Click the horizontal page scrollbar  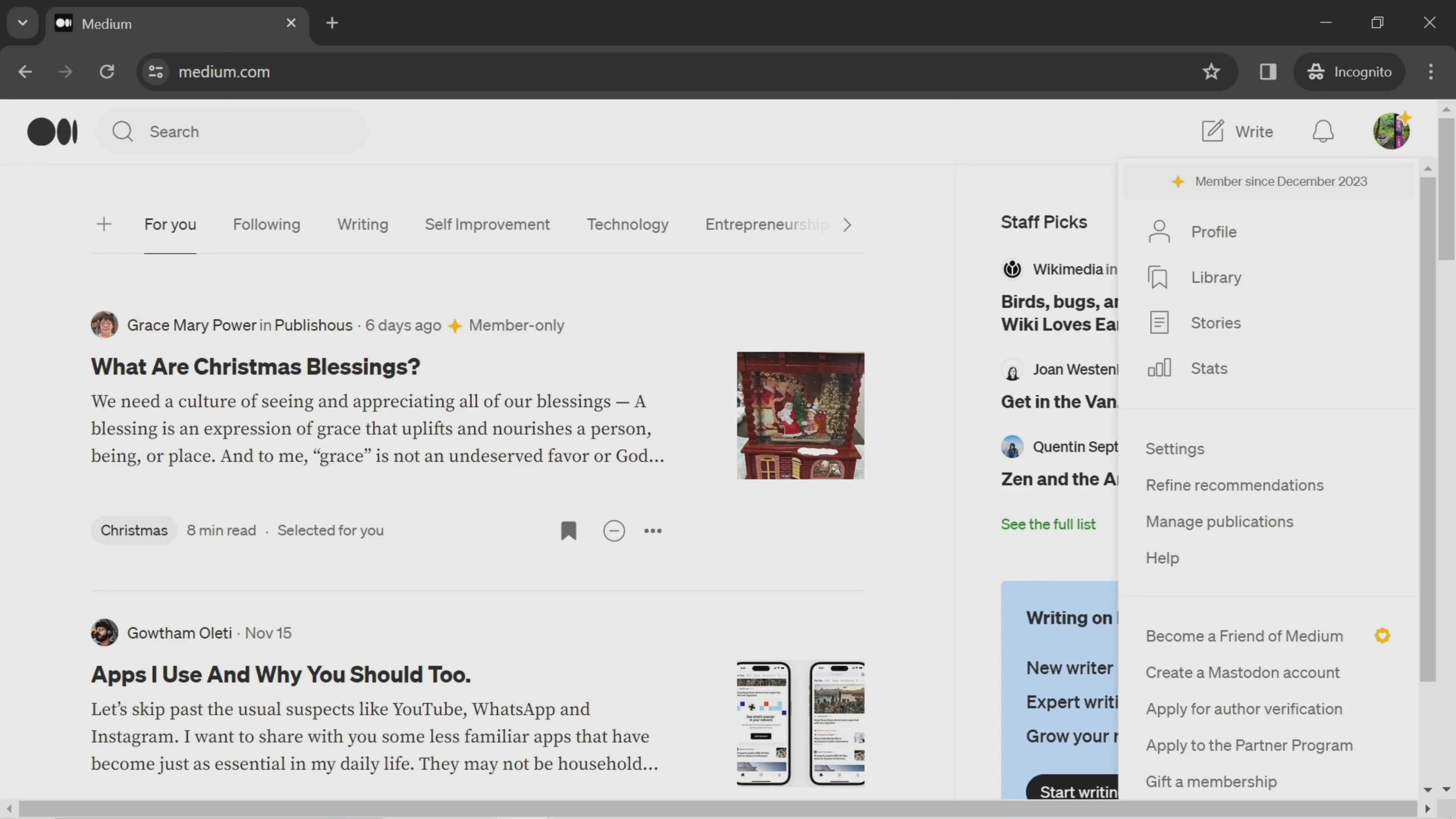tap(718, 809)
